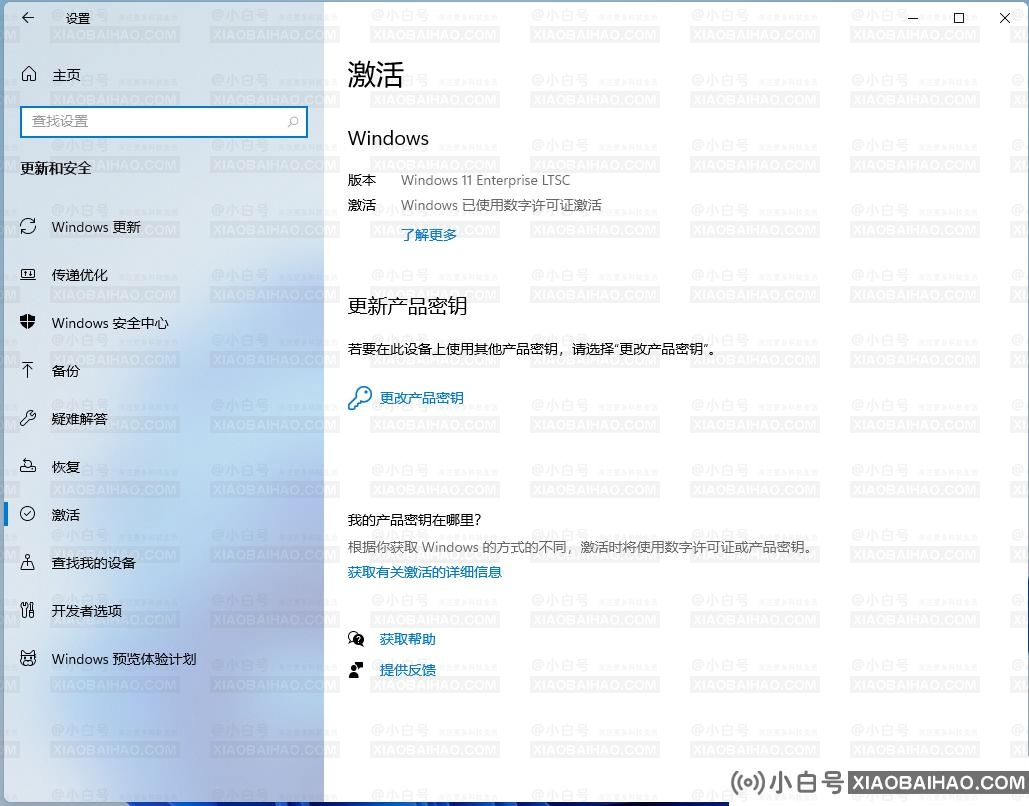
Task: Click the Windows 已使用数字许可证激活 status text
Action: (501, 205)
